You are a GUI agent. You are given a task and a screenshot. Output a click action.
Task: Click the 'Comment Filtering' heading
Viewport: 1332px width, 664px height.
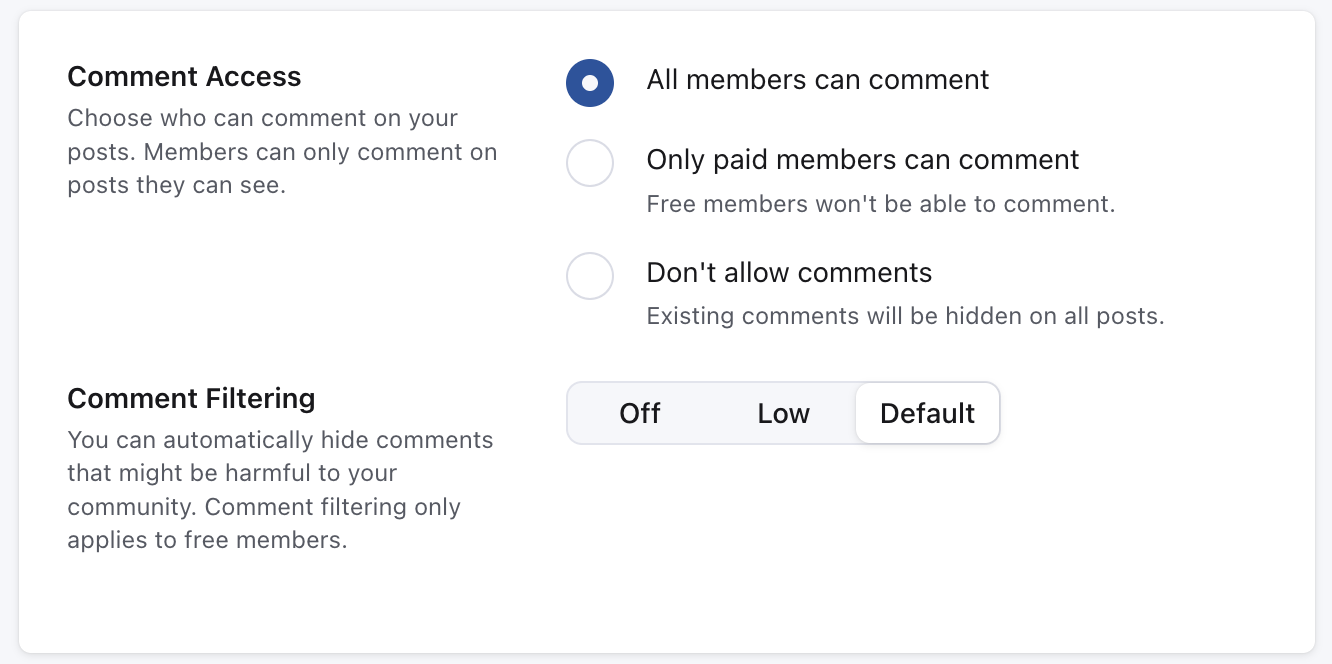191,398
